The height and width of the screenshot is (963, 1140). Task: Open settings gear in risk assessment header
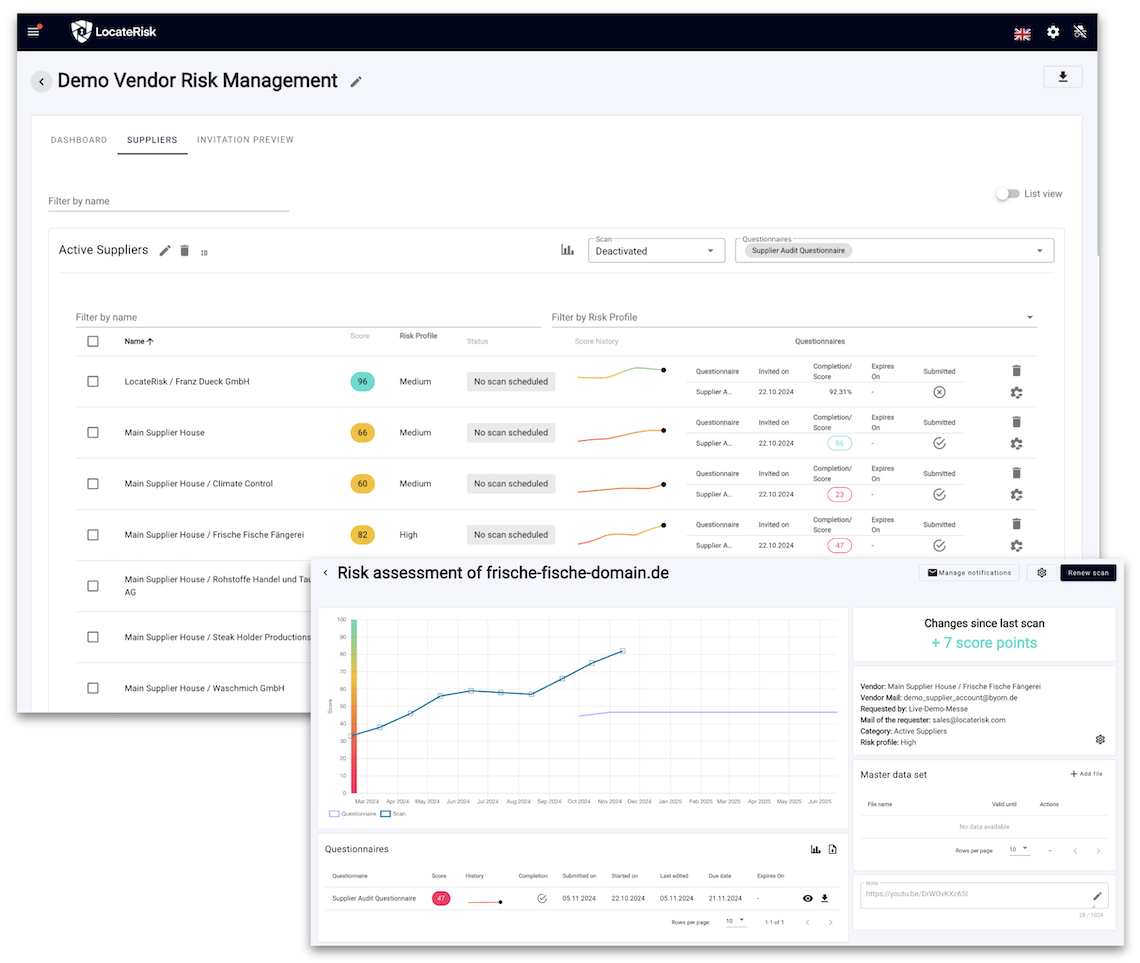[x=1042, y=573]
